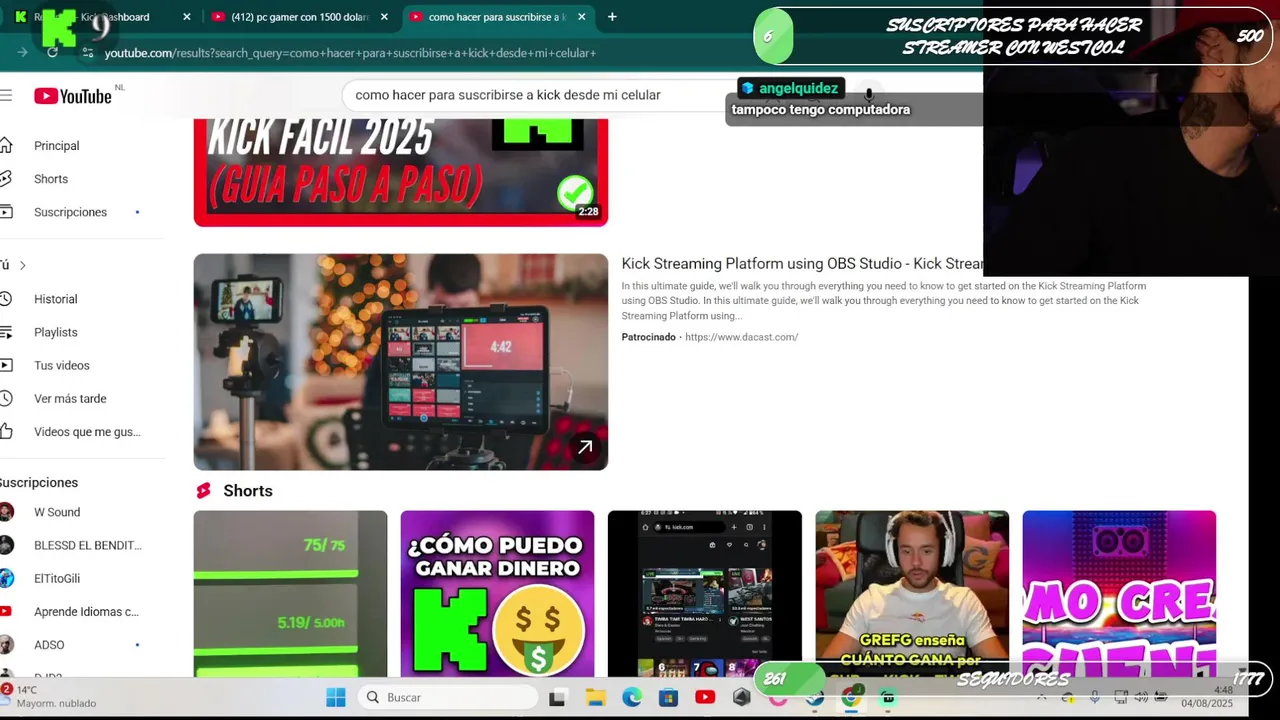Open ElTitoGili subscription channel

click(x=57, y=578)
